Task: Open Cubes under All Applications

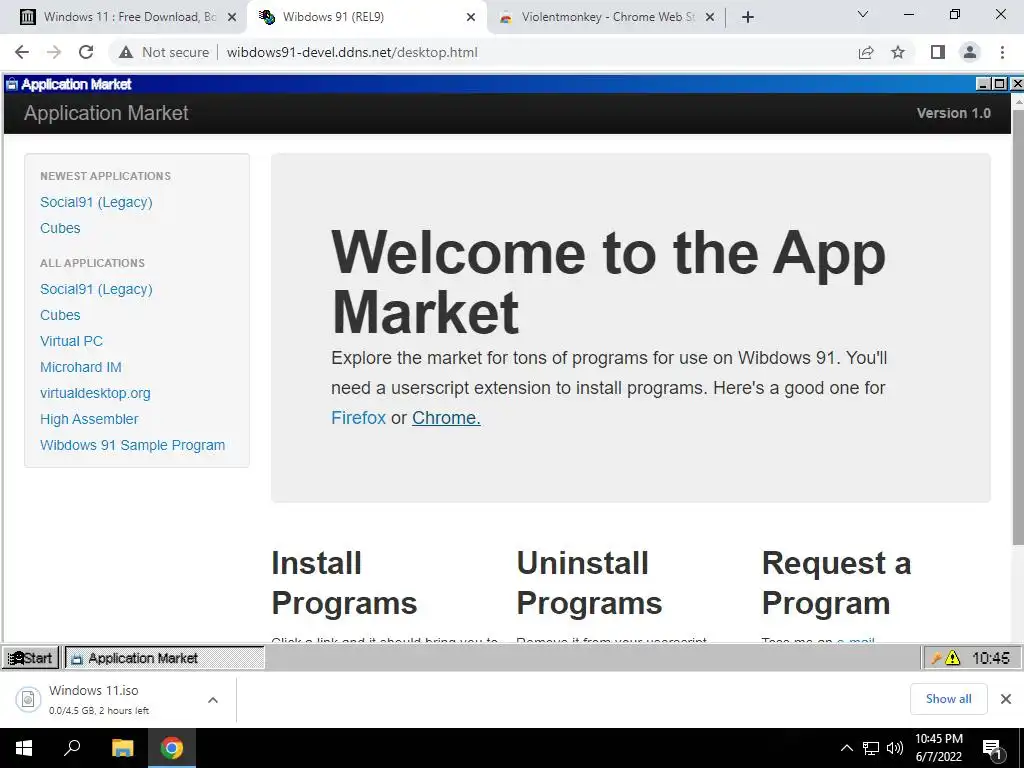Action: 60,315
